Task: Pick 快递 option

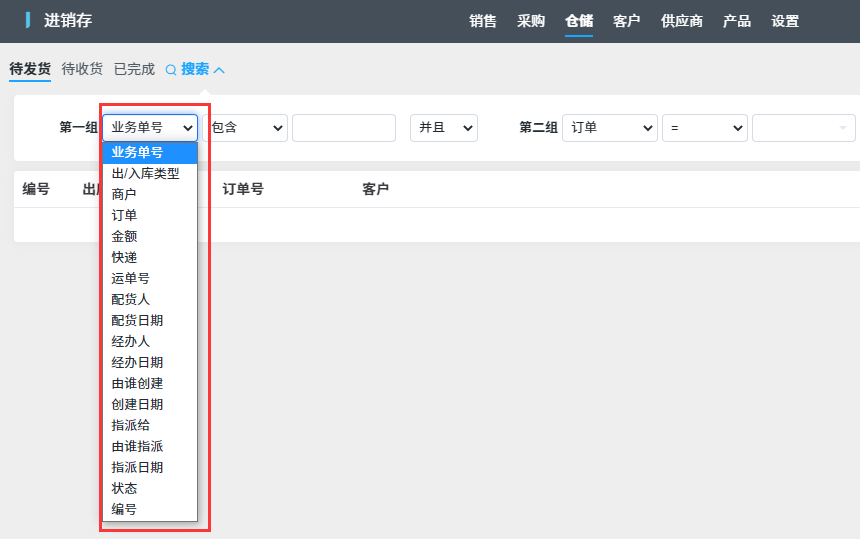Action: tap(150, 258)
